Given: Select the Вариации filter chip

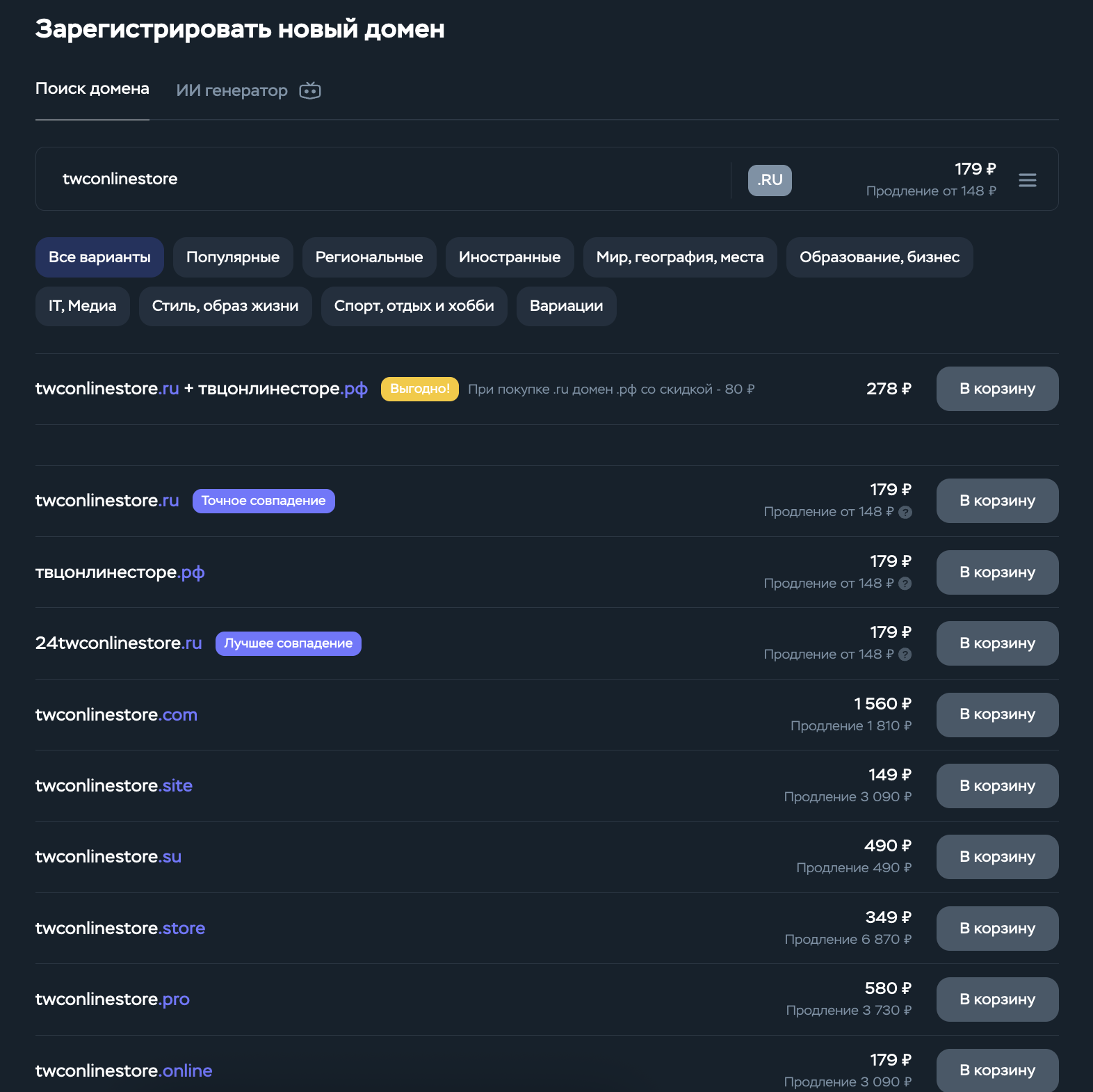Looking at the screenshot, I should (566, 306).
